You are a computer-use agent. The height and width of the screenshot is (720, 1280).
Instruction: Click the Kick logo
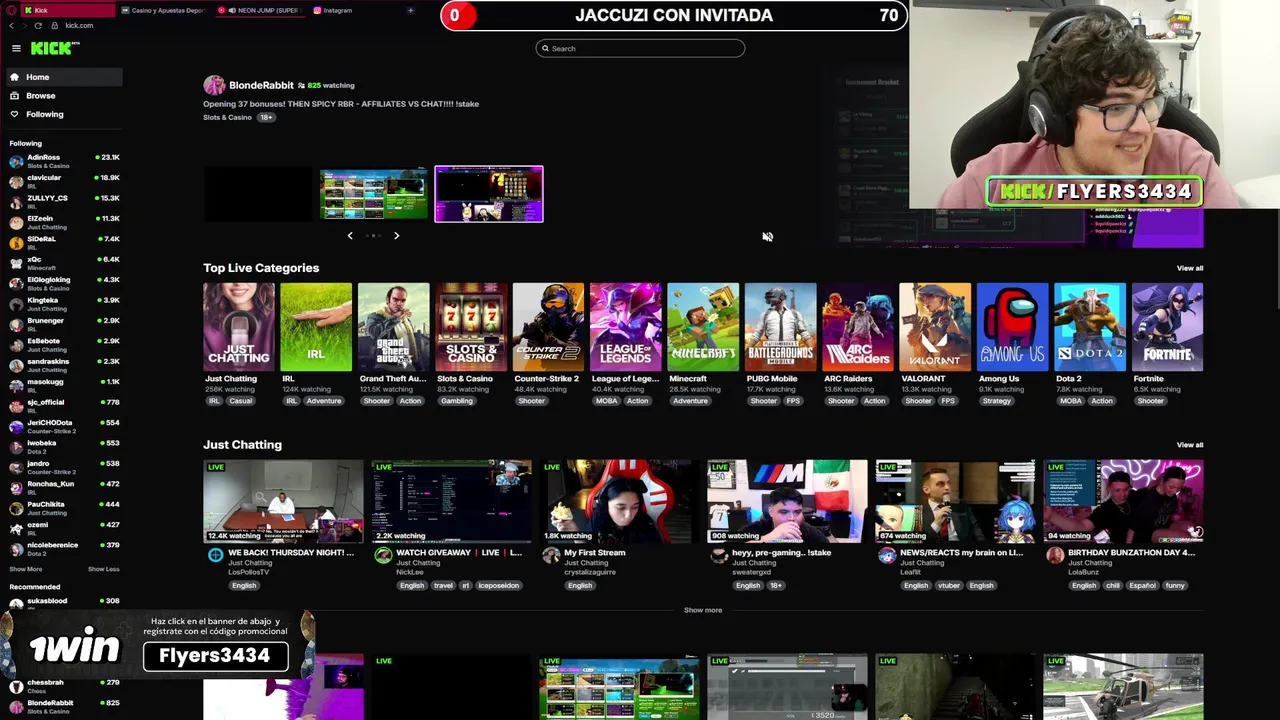click(53, 48)
